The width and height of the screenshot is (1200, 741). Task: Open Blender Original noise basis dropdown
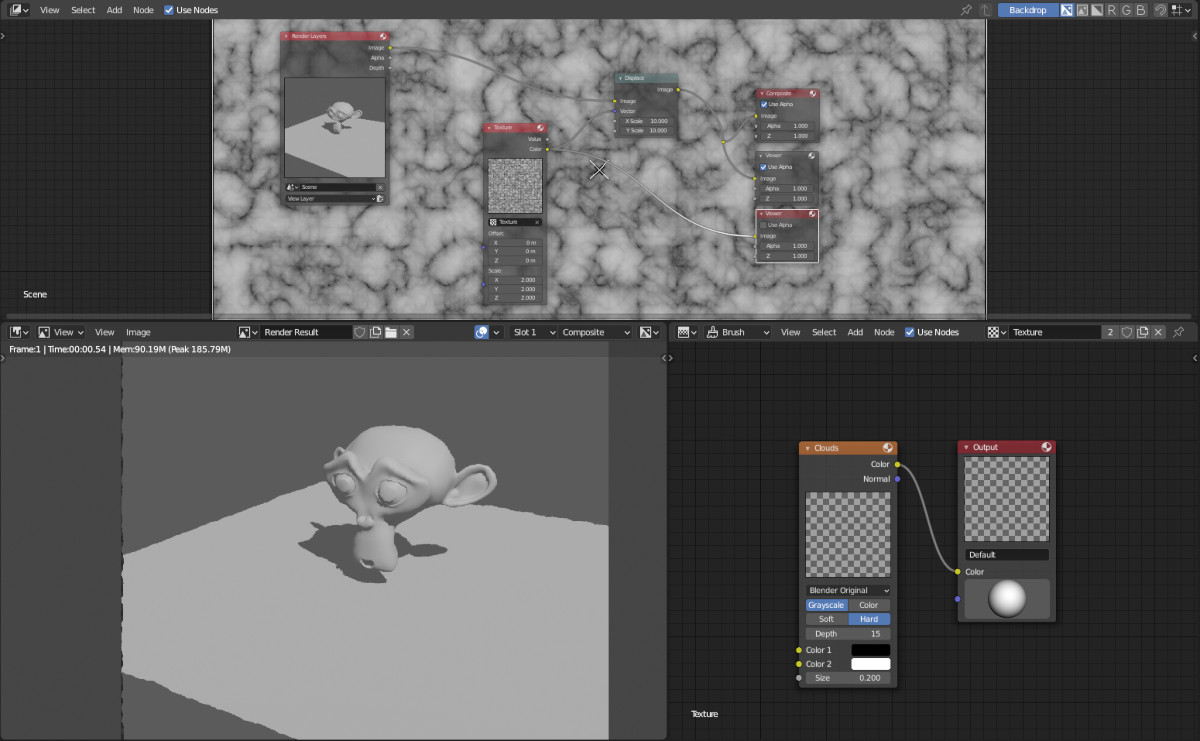click(848, 590)
